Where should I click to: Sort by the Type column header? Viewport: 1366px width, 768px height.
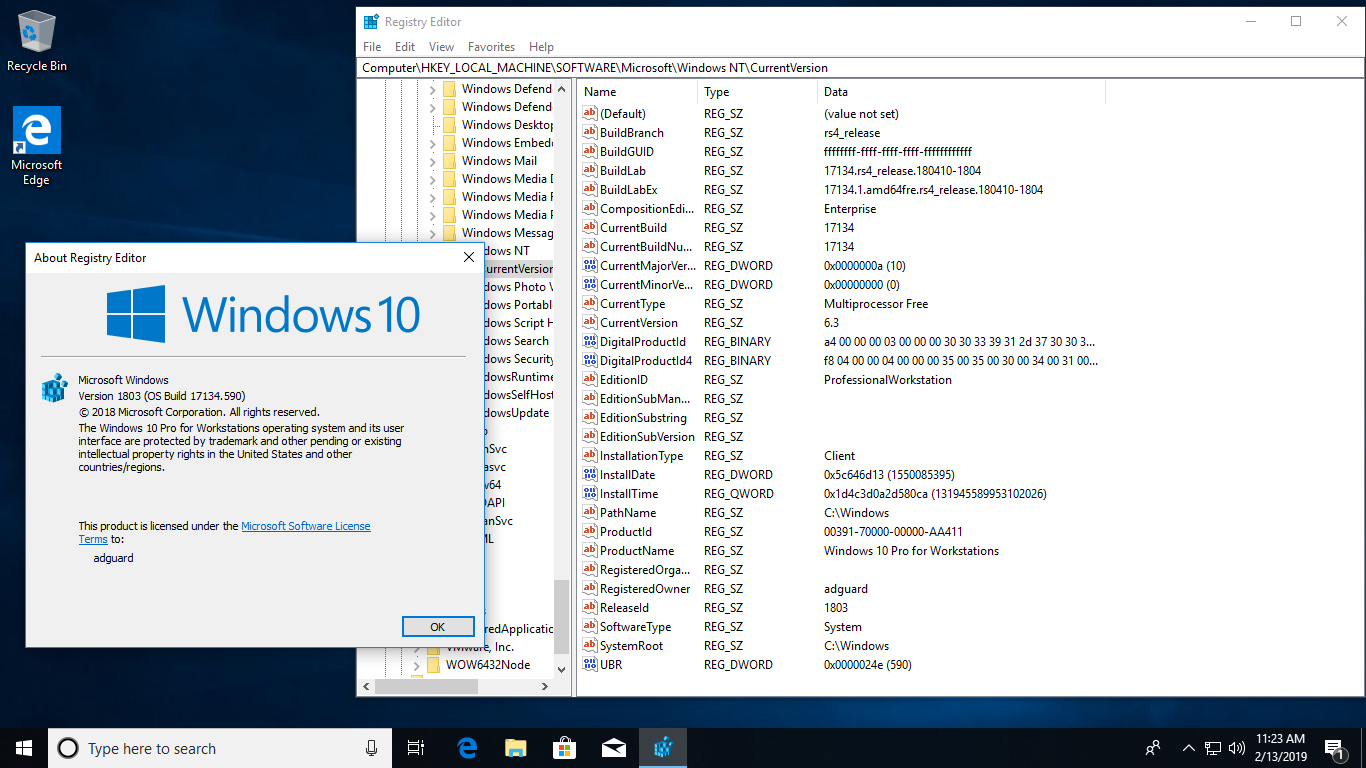coord(757,91)
